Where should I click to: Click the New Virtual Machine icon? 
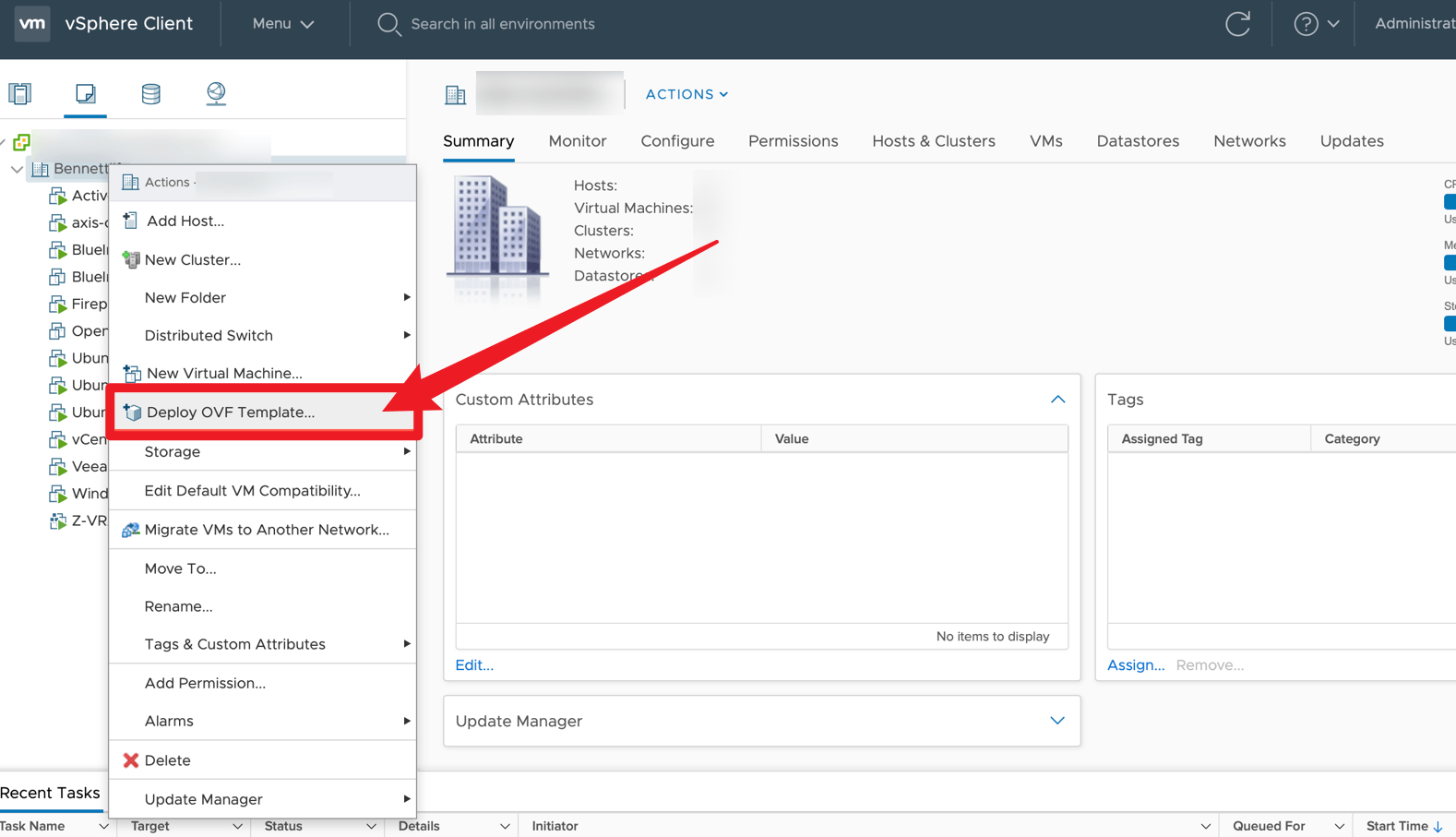[132, 374]
